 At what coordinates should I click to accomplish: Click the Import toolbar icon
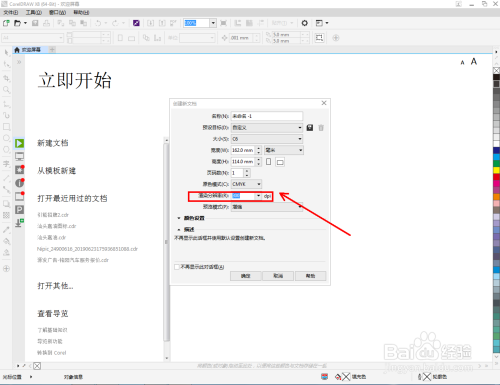point(151,23)
